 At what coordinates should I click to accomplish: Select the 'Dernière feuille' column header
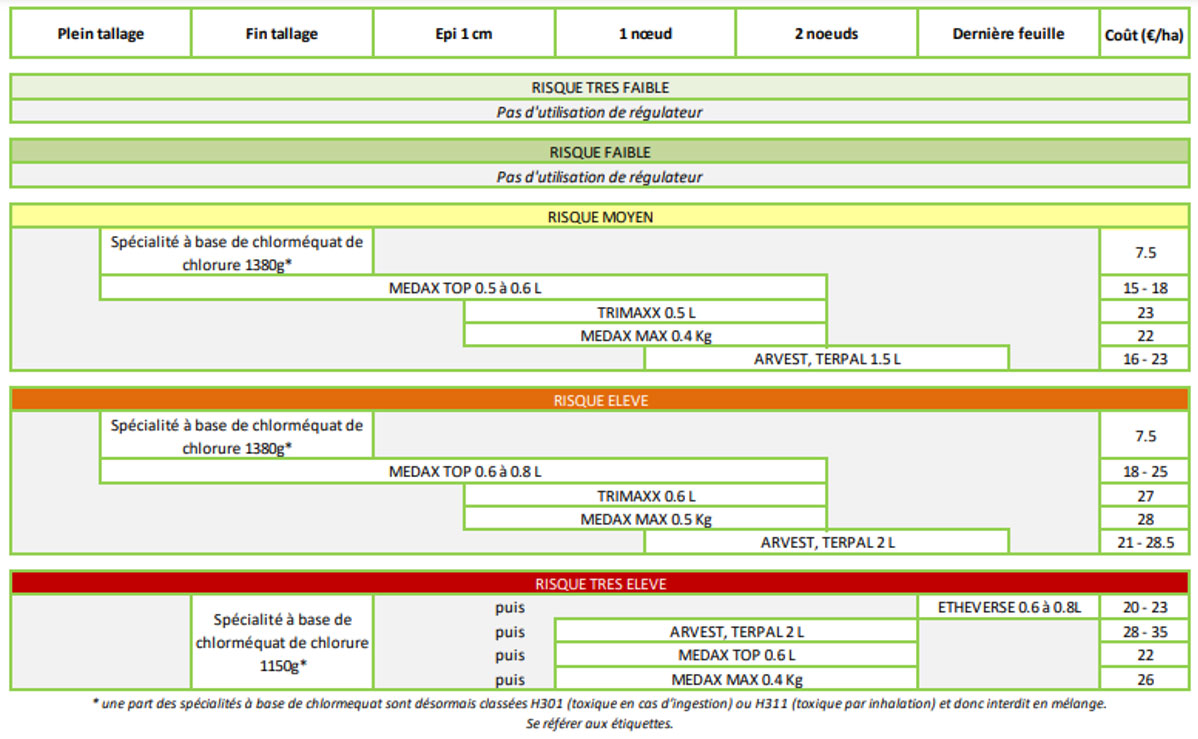pos(1009,34)
